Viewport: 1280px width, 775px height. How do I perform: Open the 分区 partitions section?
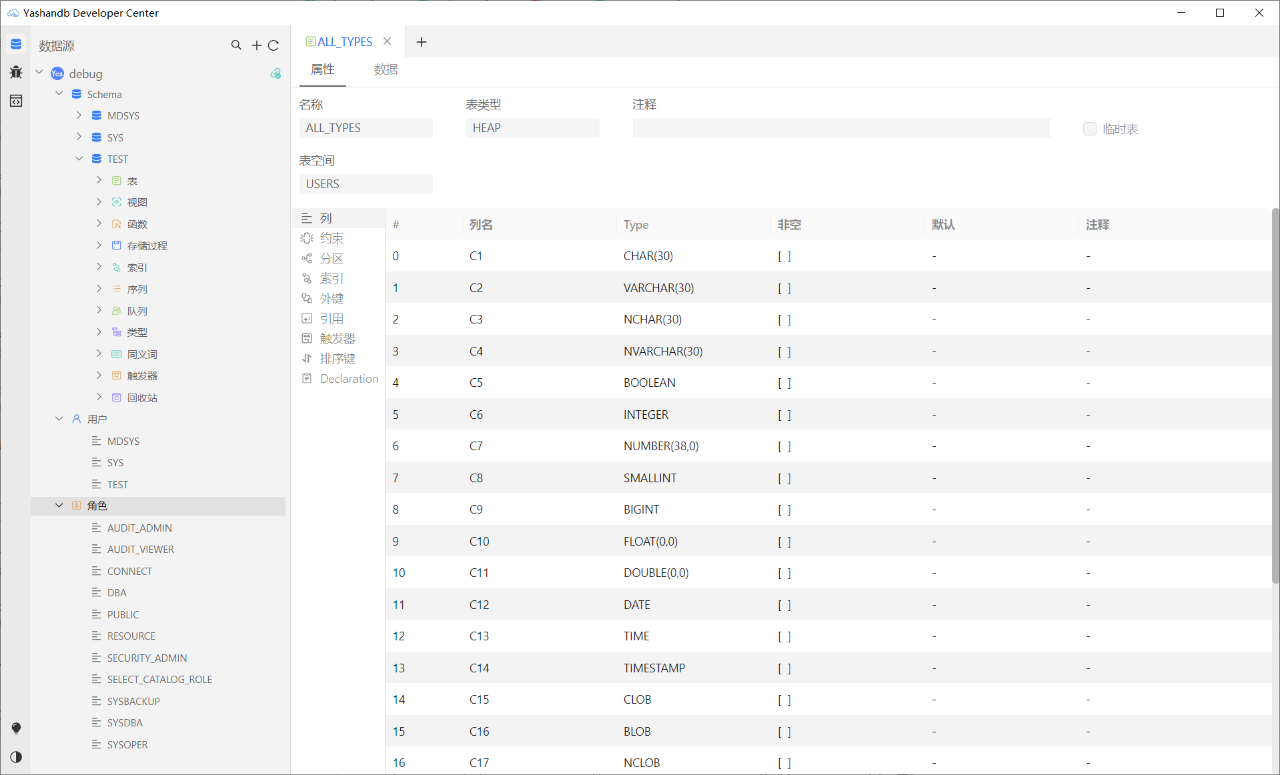332,258
